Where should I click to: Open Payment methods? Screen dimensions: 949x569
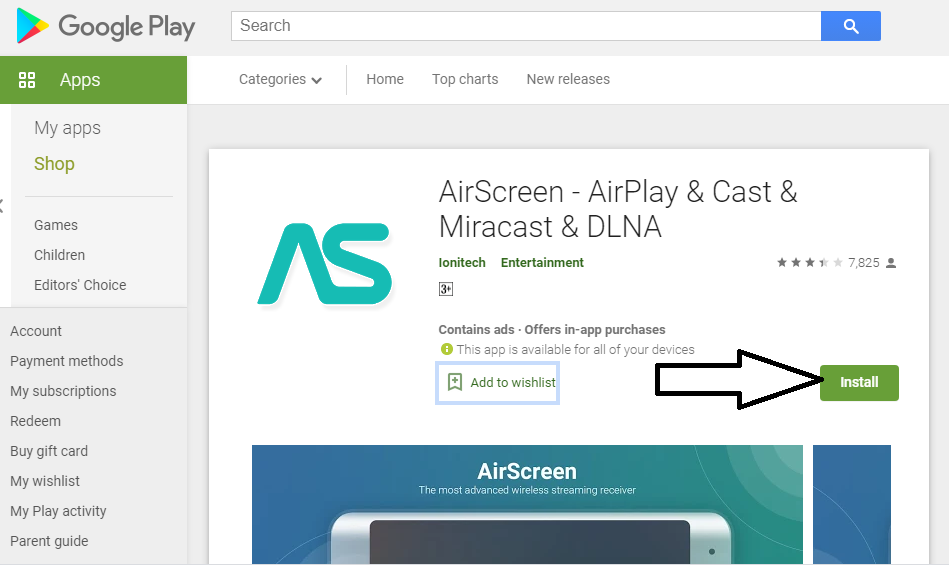[67, 361]
